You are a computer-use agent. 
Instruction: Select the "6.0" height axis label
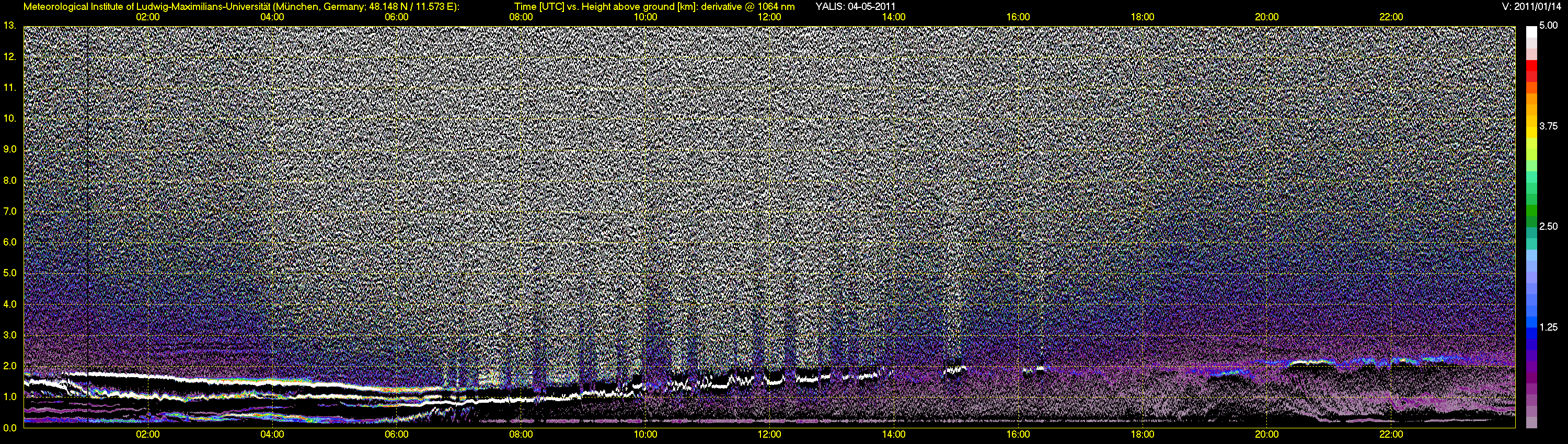(10, 242)
